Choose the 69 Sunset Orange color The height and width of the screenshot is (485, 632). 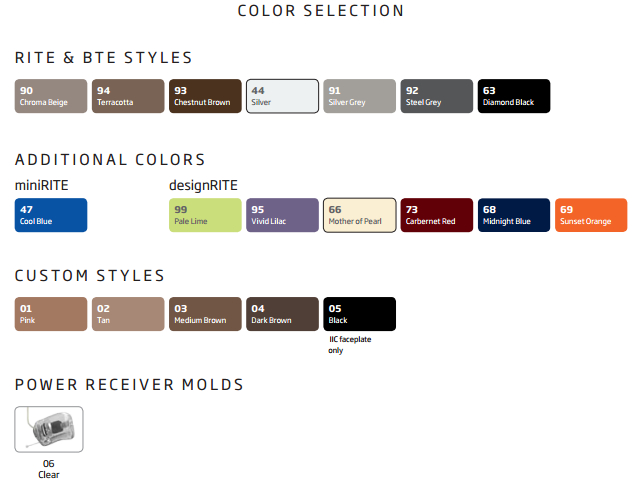tap(591, 215)
